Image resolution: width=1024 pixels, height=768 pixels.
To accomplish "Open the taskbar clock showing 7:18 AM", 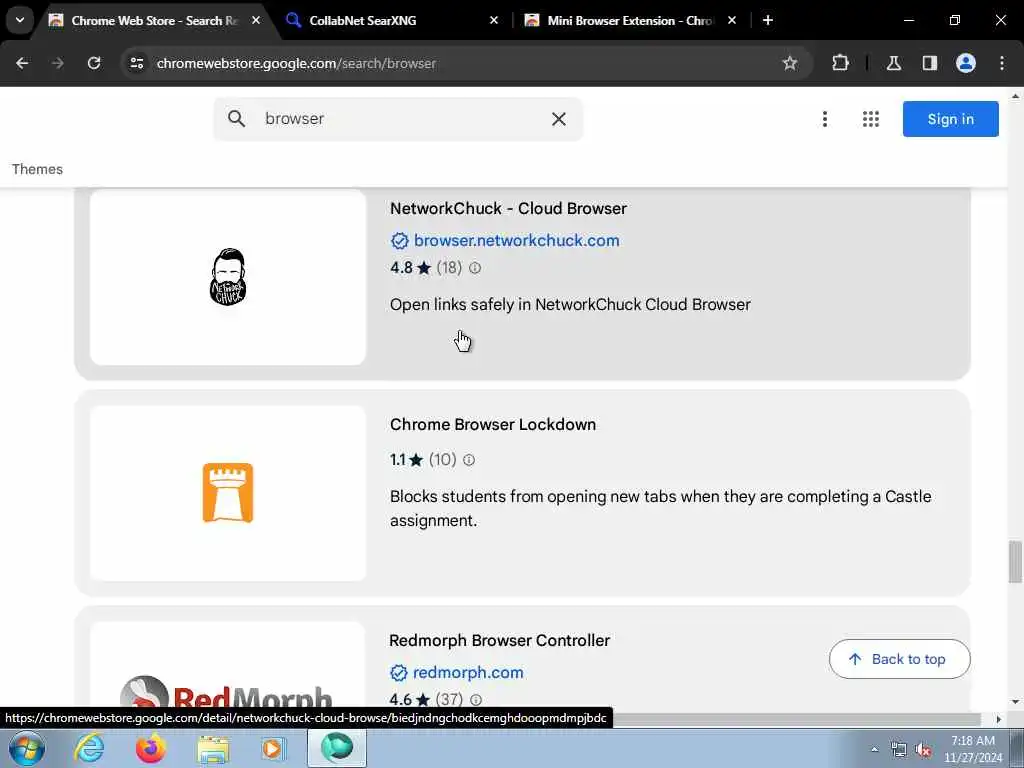I will click(973, 749).
